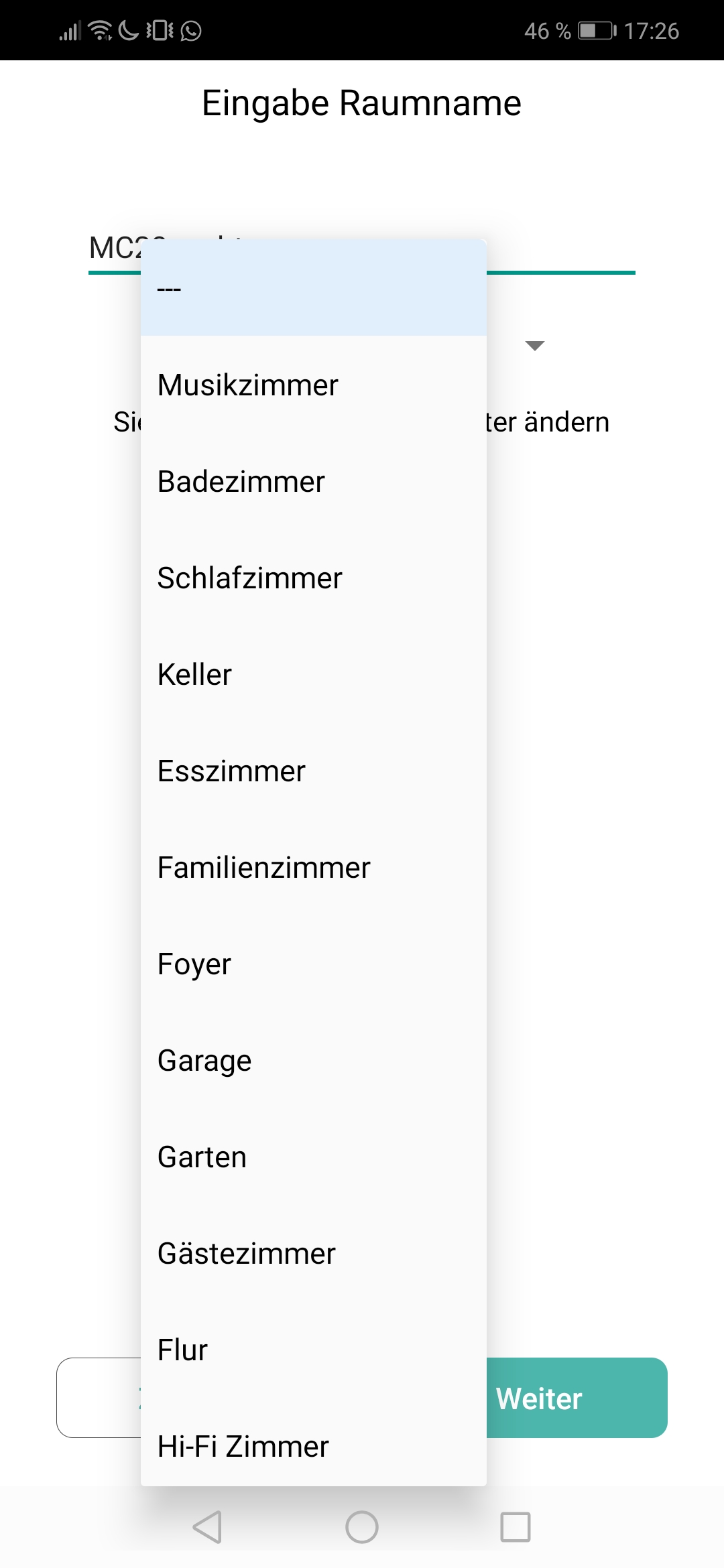Tap the Android home circle icon

[362, 1527]
